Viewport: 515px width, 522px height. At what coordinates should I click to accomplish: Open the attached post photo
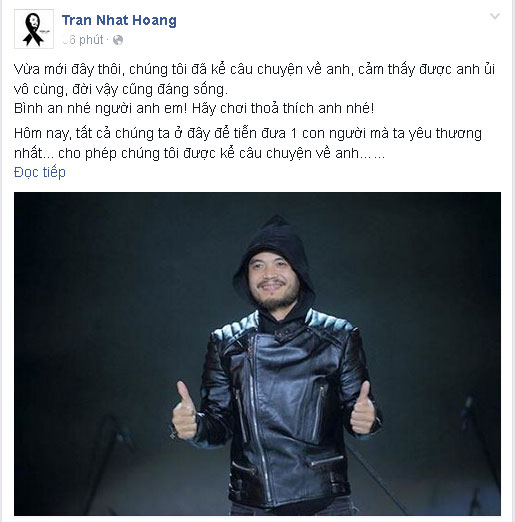[257, 354]
